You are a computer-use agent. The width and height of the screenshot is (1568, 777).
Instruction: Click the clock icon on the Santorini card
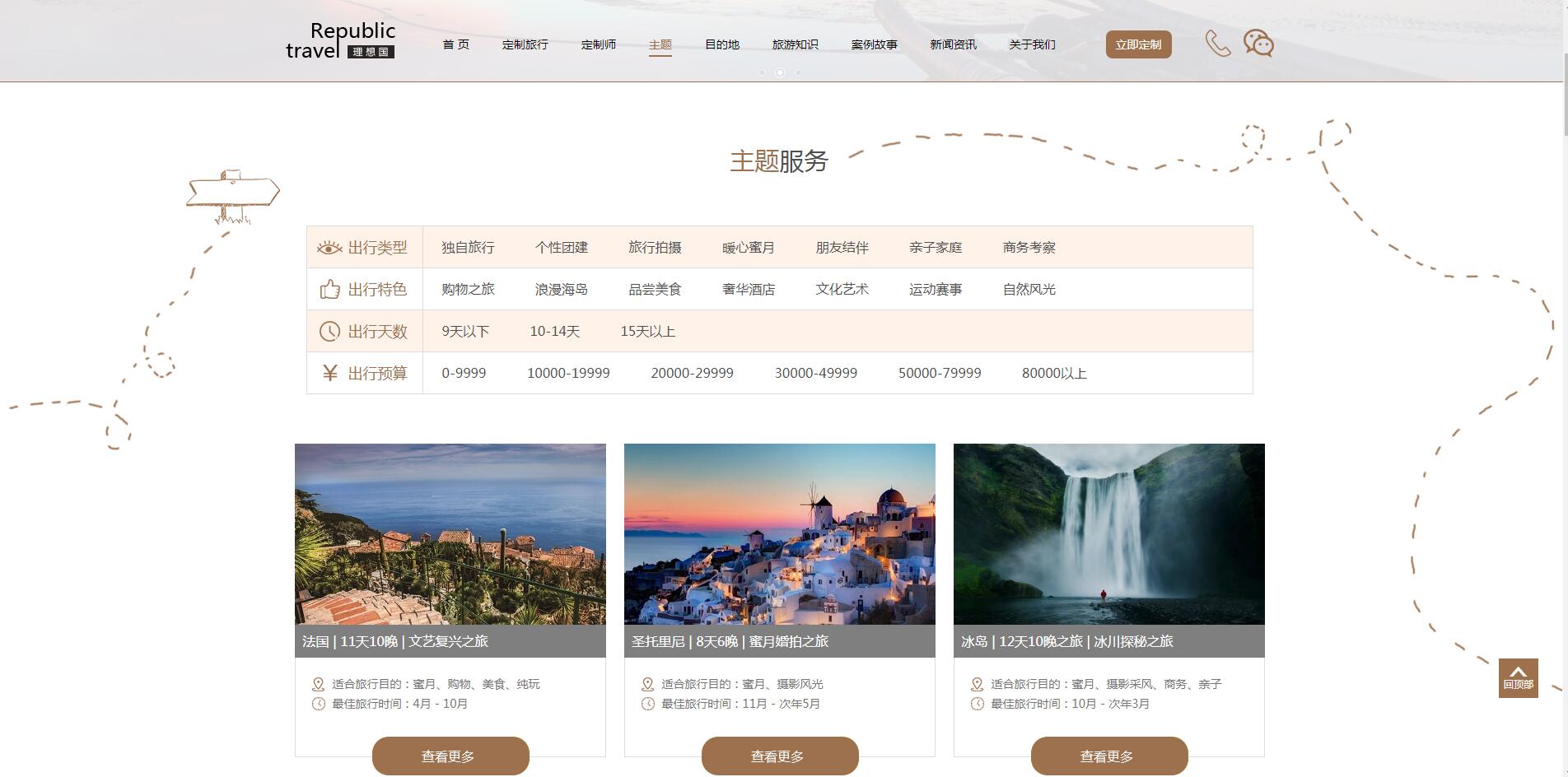point(646,704)
